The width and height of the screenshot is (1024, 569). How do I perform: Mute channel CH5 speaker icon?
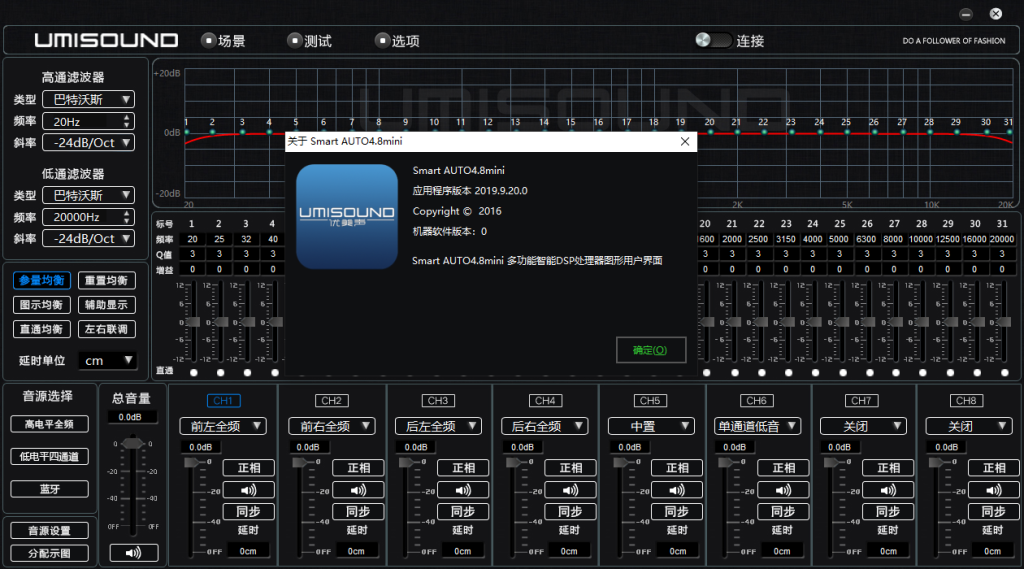point(677,490)
